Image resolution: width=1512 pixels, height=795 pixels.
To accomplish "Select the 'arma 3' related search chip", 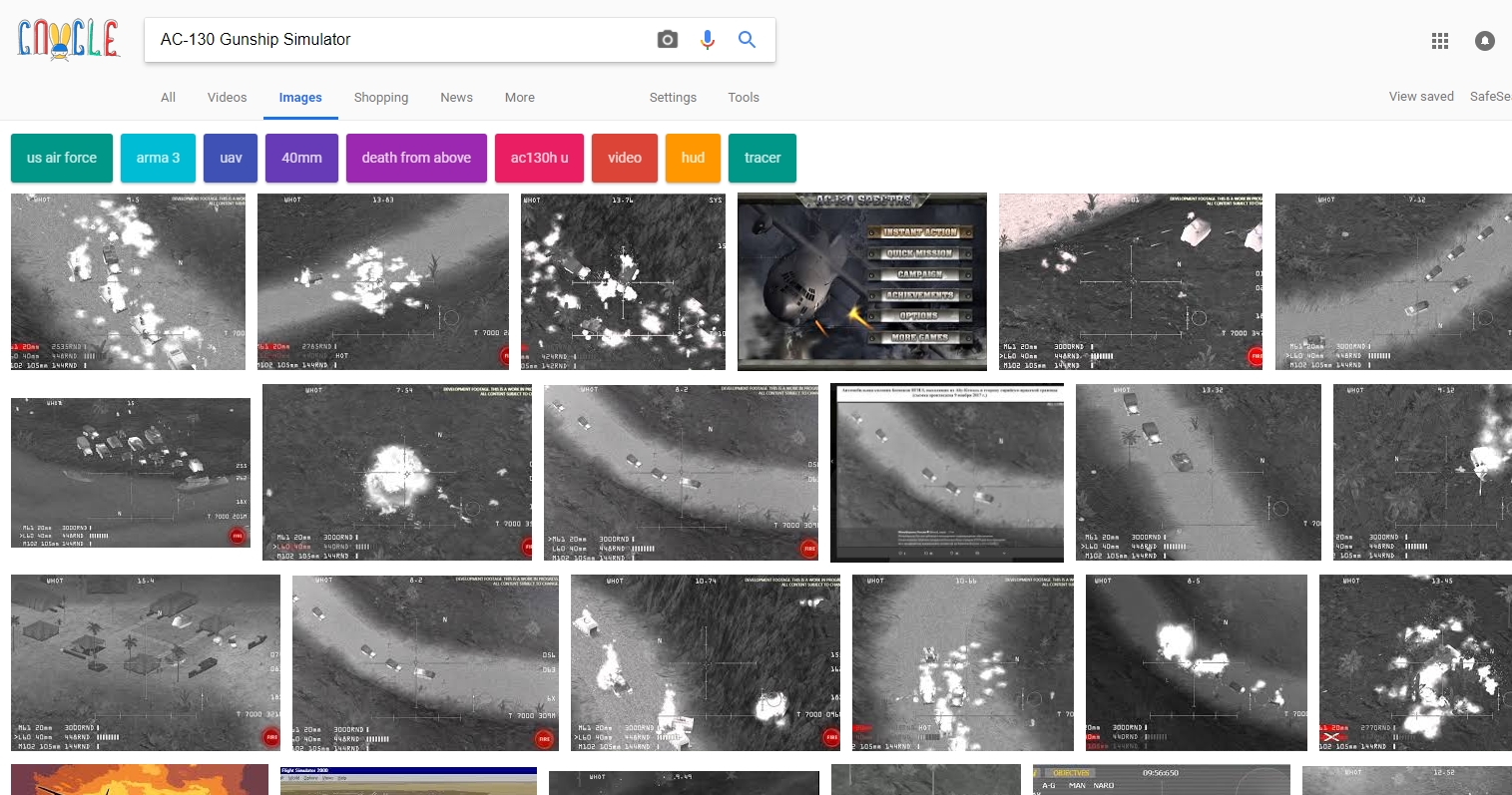I will 158,158.
